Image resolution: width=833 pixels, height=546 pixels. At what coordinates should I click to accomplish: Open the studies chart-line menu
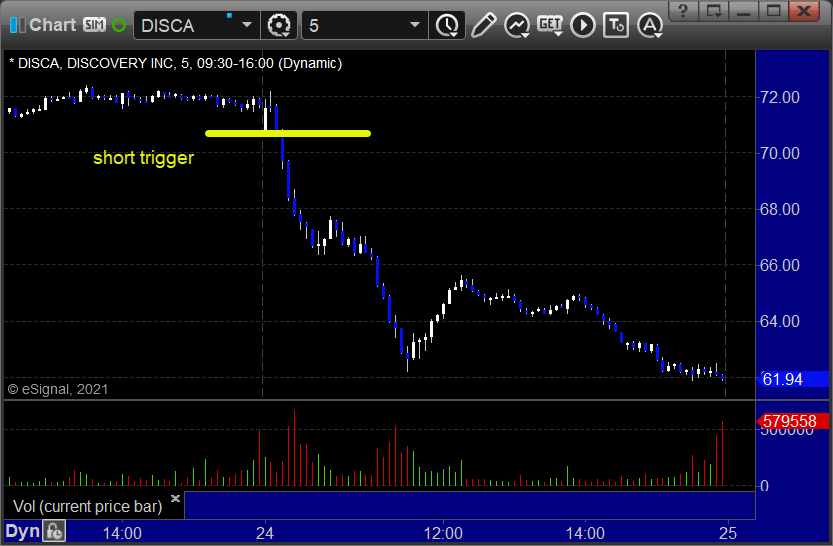[x=517, y=25]
